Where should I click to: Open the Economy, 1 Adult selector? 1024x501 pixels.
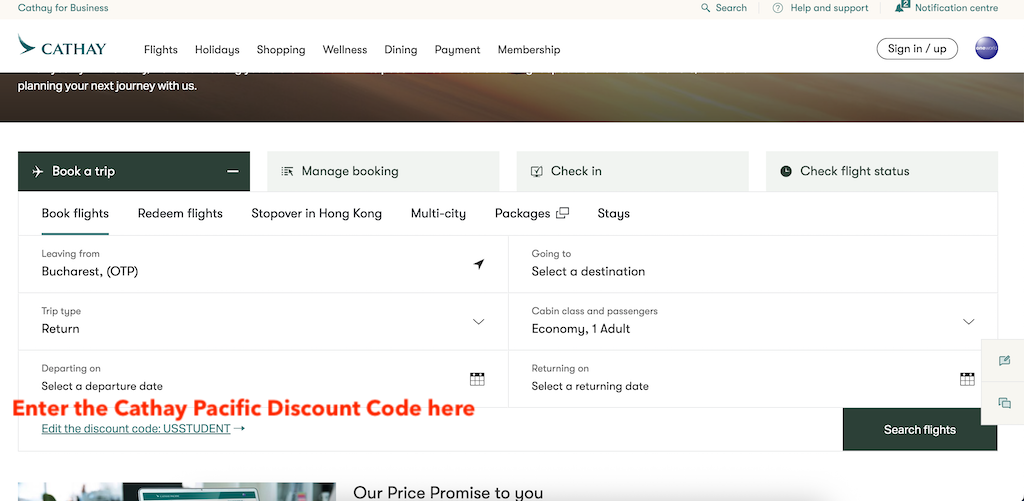pos(753,321)
